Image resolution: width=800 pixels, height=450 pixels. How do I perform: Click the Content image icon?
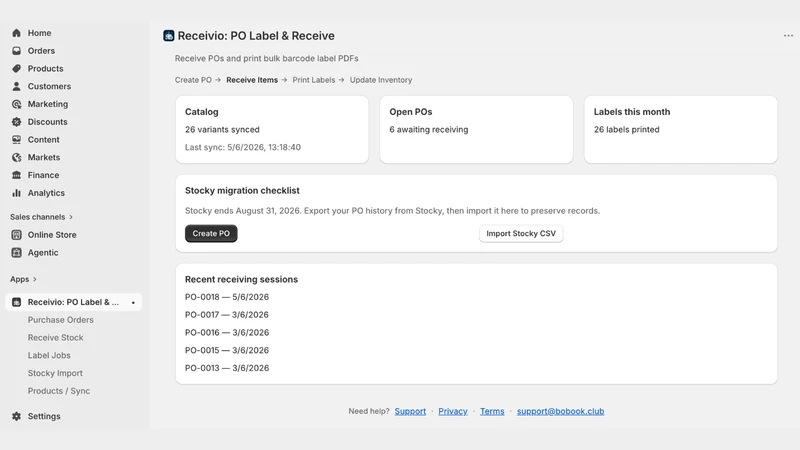pos(16,140)
